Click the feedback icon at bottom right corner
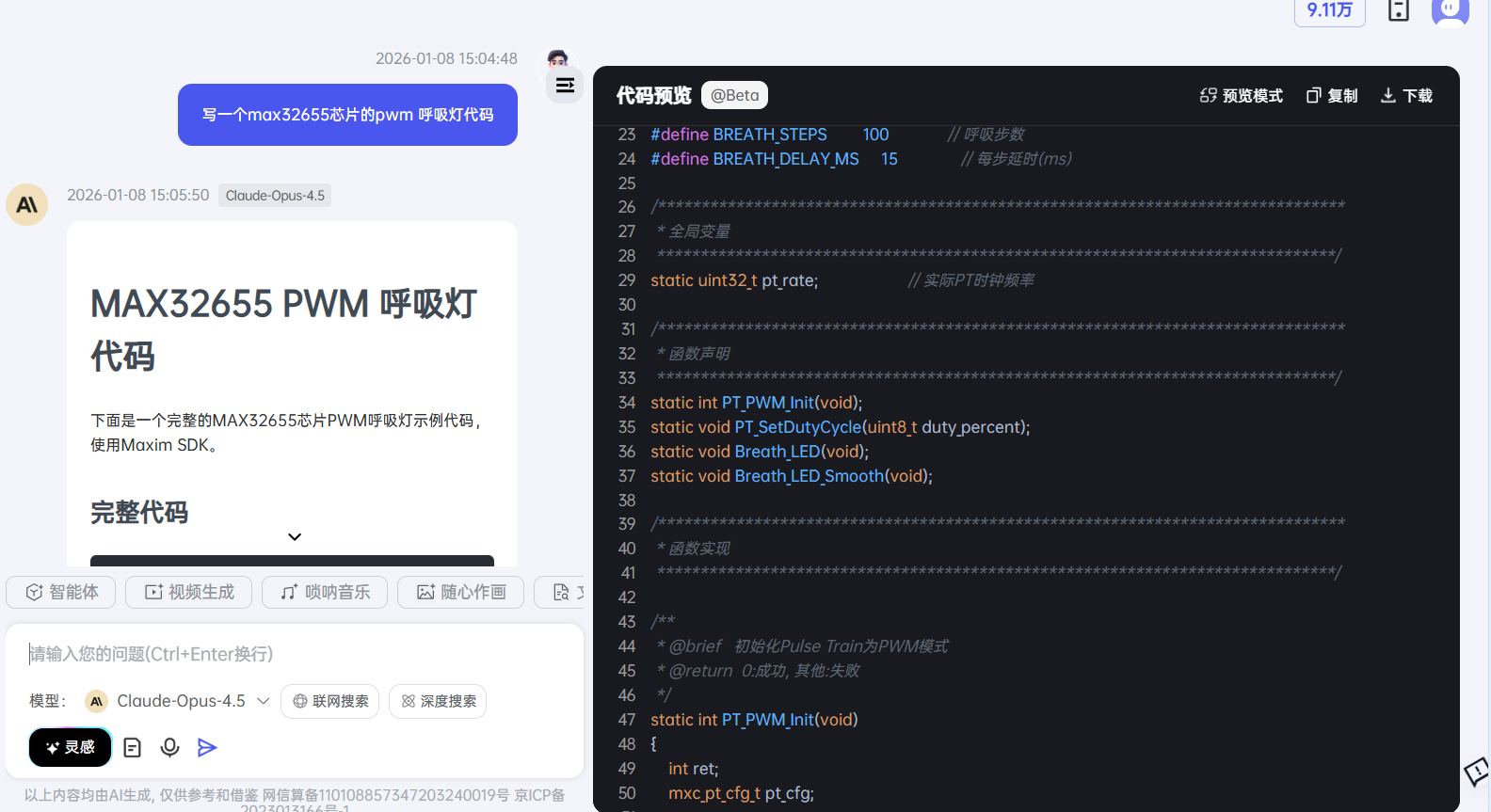1491x812 pixels. tap(1475, 772)
